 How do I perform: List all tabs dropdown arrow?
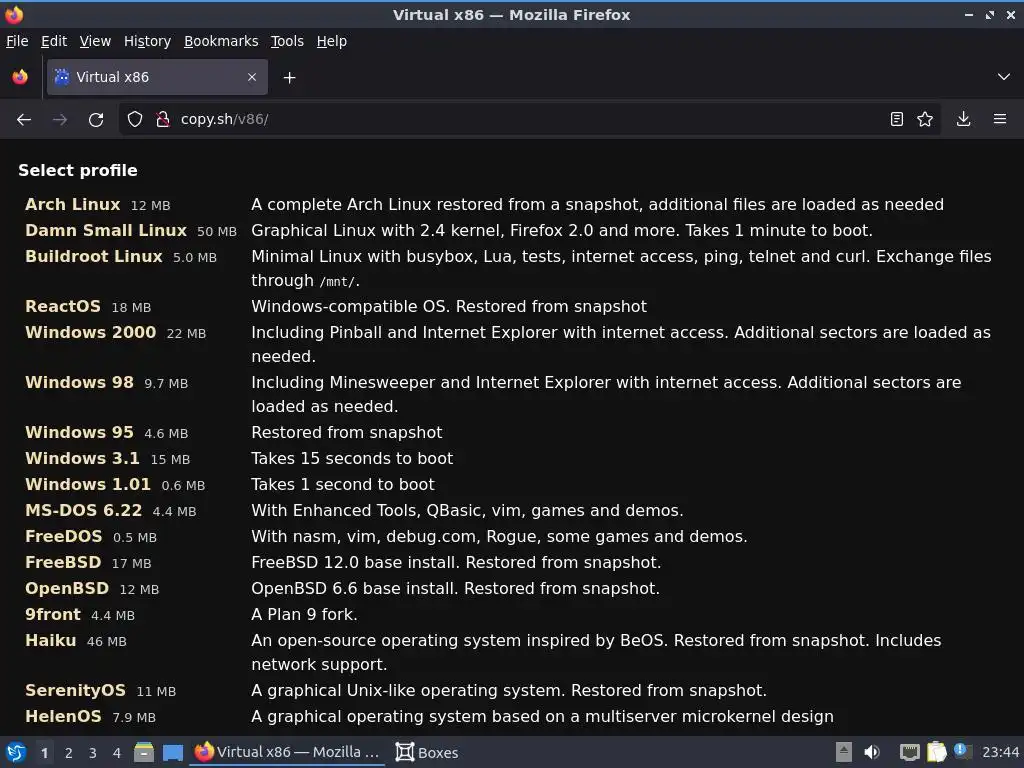pyautogui.click(x=1004, y=77)
